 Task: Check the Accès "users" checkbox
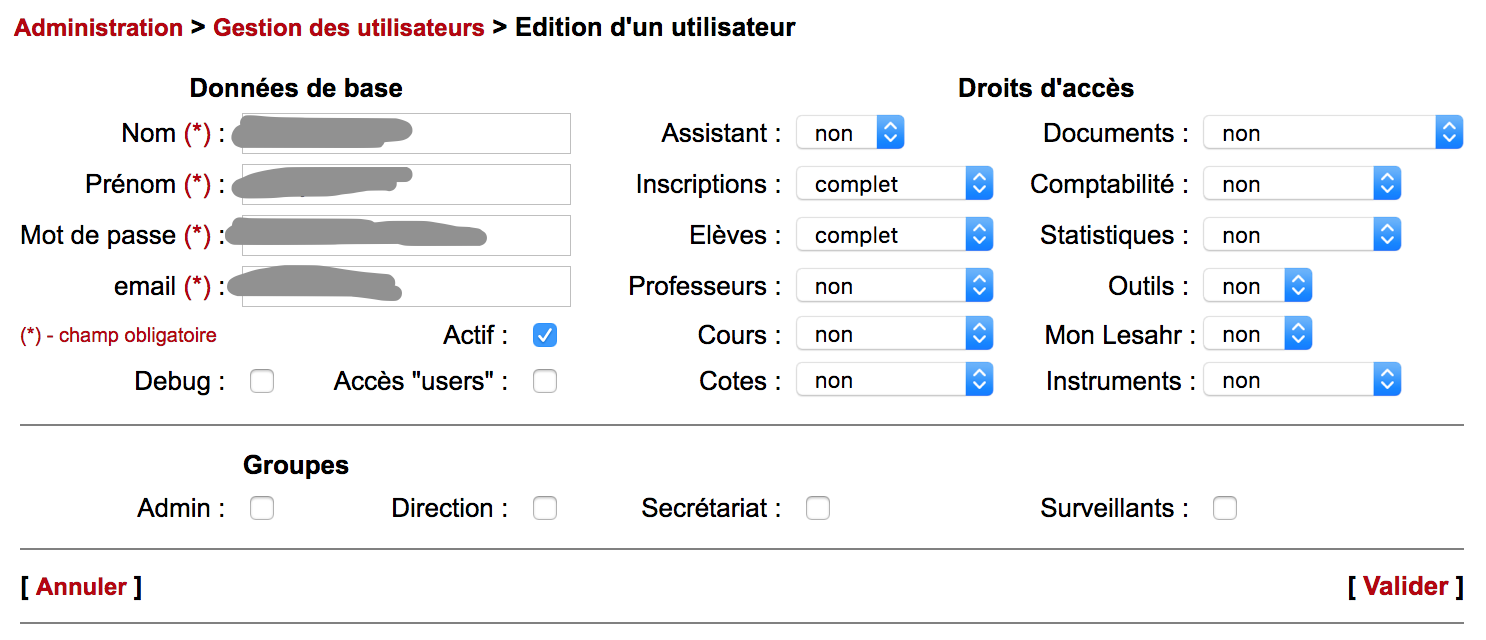pos(545,381)
